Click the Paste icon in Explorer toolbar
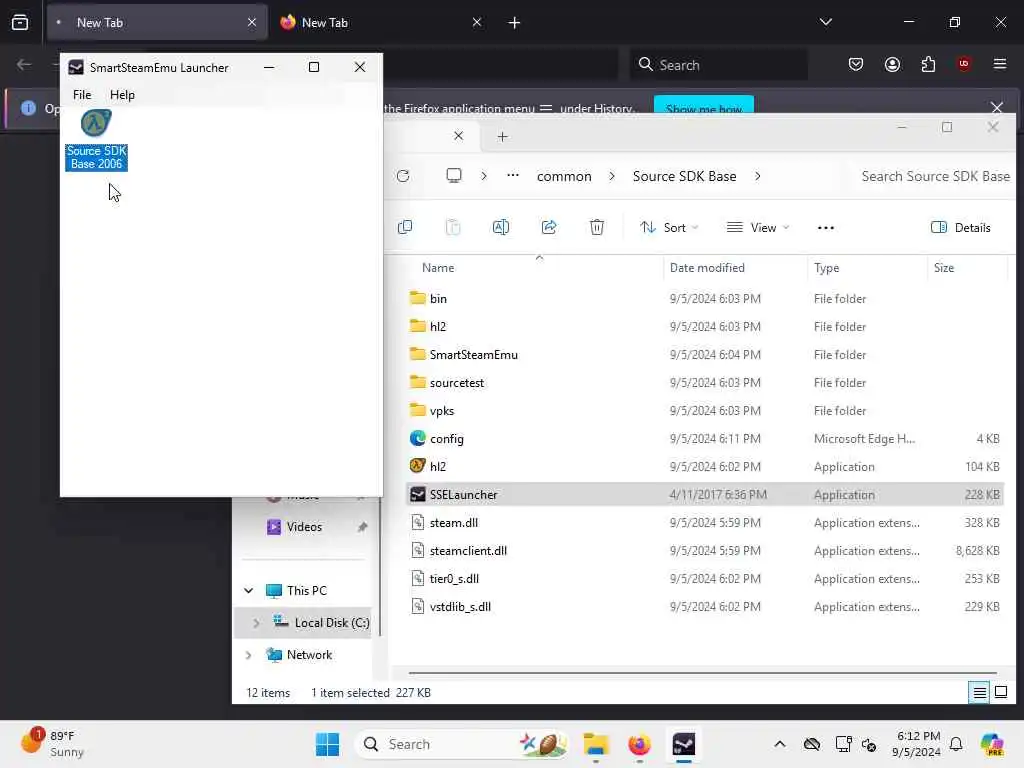1024x768 pixels. (x=453, y=227)
